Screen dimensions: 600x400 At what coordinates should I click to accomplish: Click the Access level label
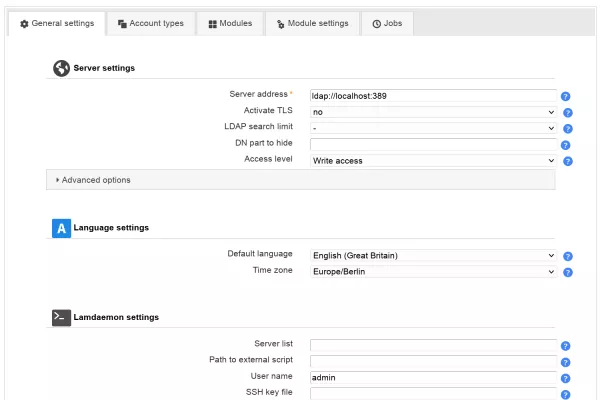(x=268, y=159)
